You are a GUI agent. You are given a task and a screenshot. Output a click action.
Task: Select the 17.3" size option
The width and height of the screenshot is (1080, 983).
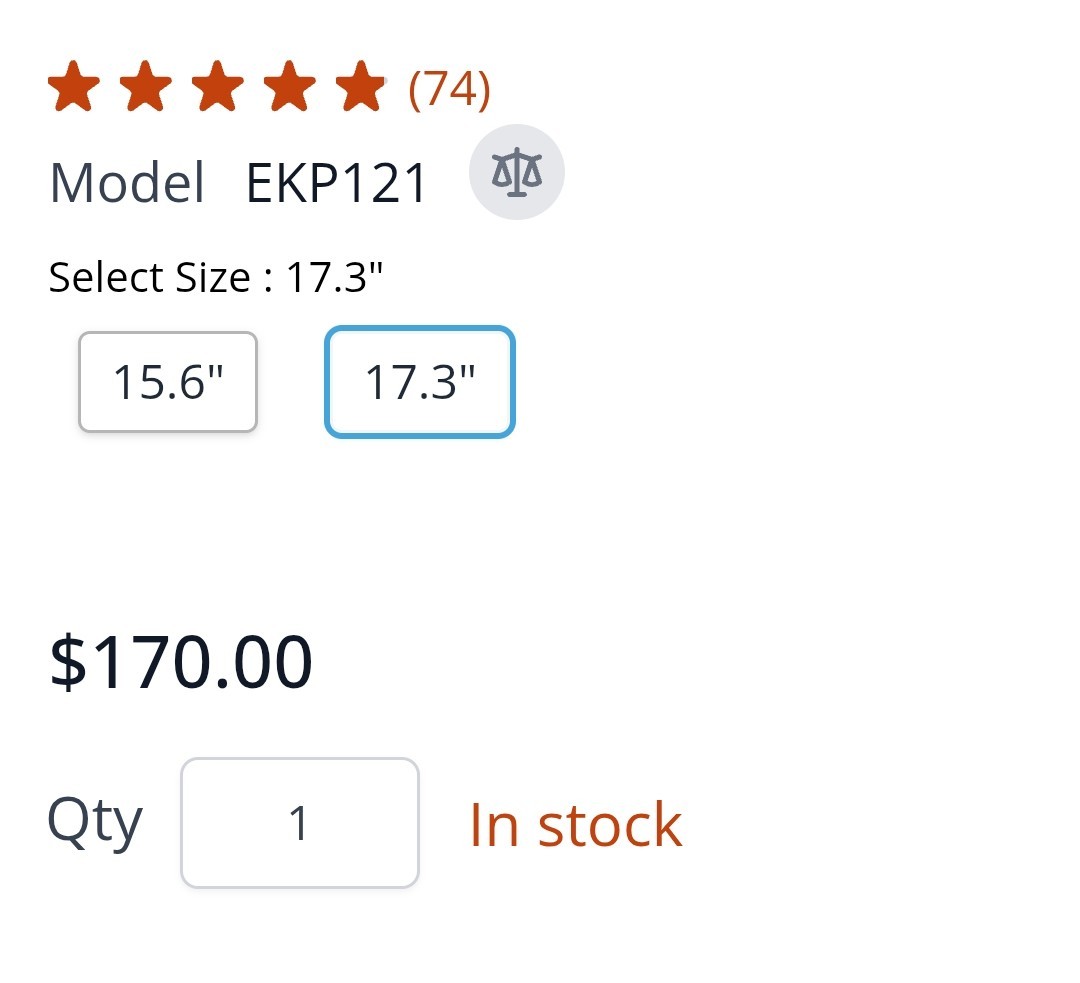point(420,382)
